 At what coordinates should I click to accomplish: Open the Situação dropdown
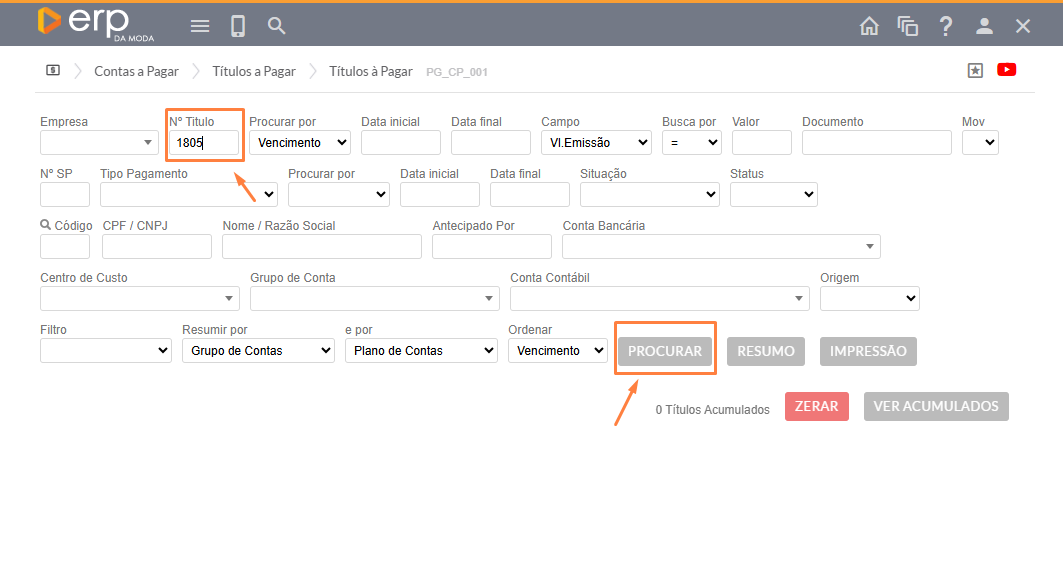(x=649, y=195)
